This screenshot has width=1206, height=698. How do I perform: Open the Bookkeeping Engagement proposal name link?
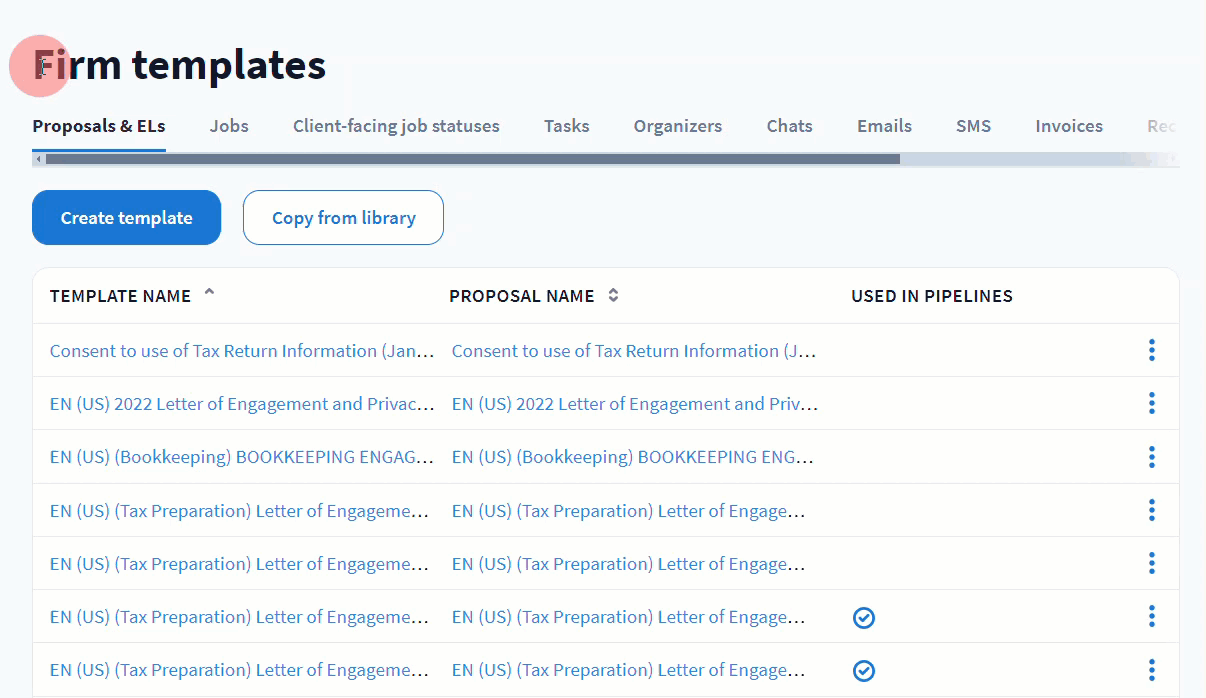[x=634, y=457]
